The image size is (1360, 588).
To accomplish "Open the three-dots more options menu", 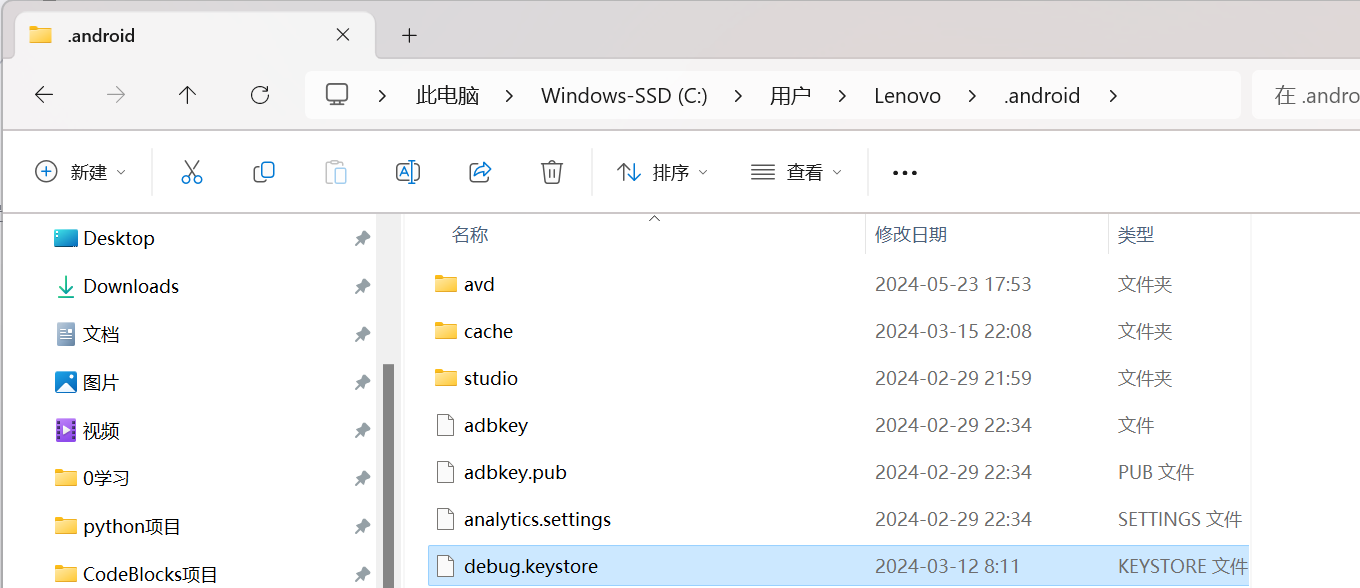I will click(904, 172).
